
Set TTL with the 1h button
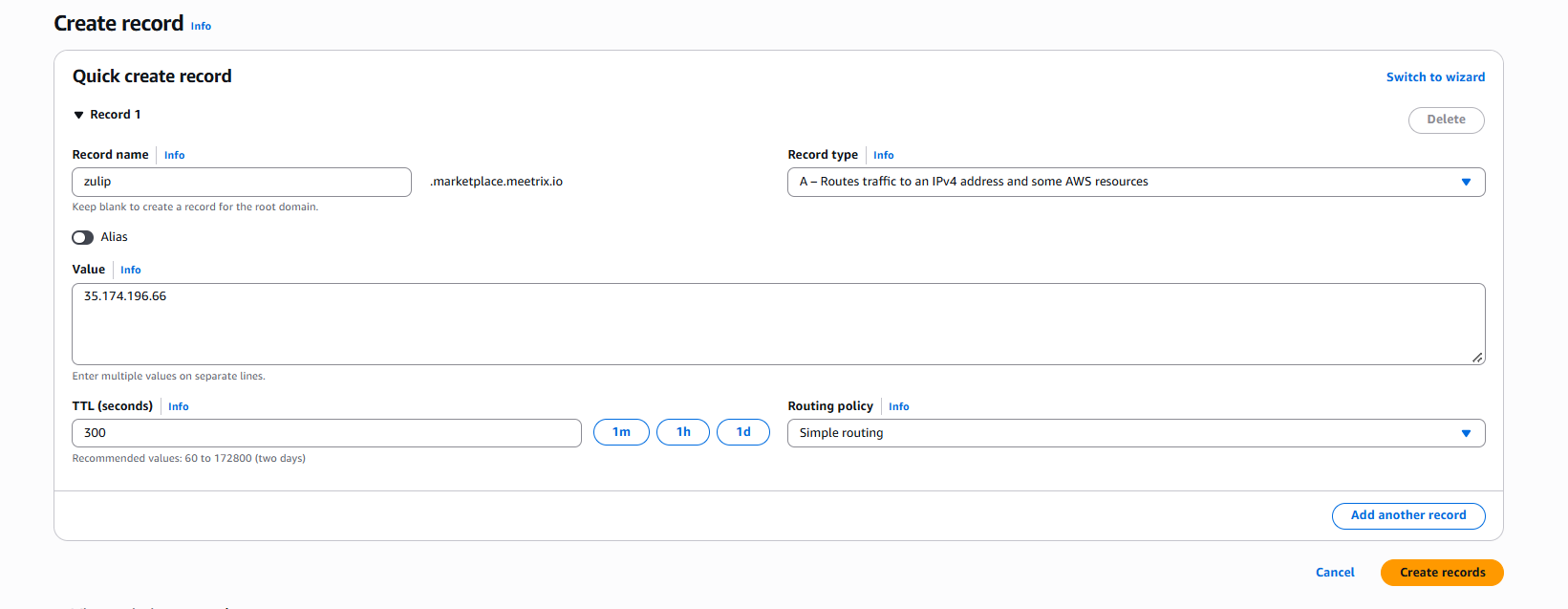(x=683, y=432)
